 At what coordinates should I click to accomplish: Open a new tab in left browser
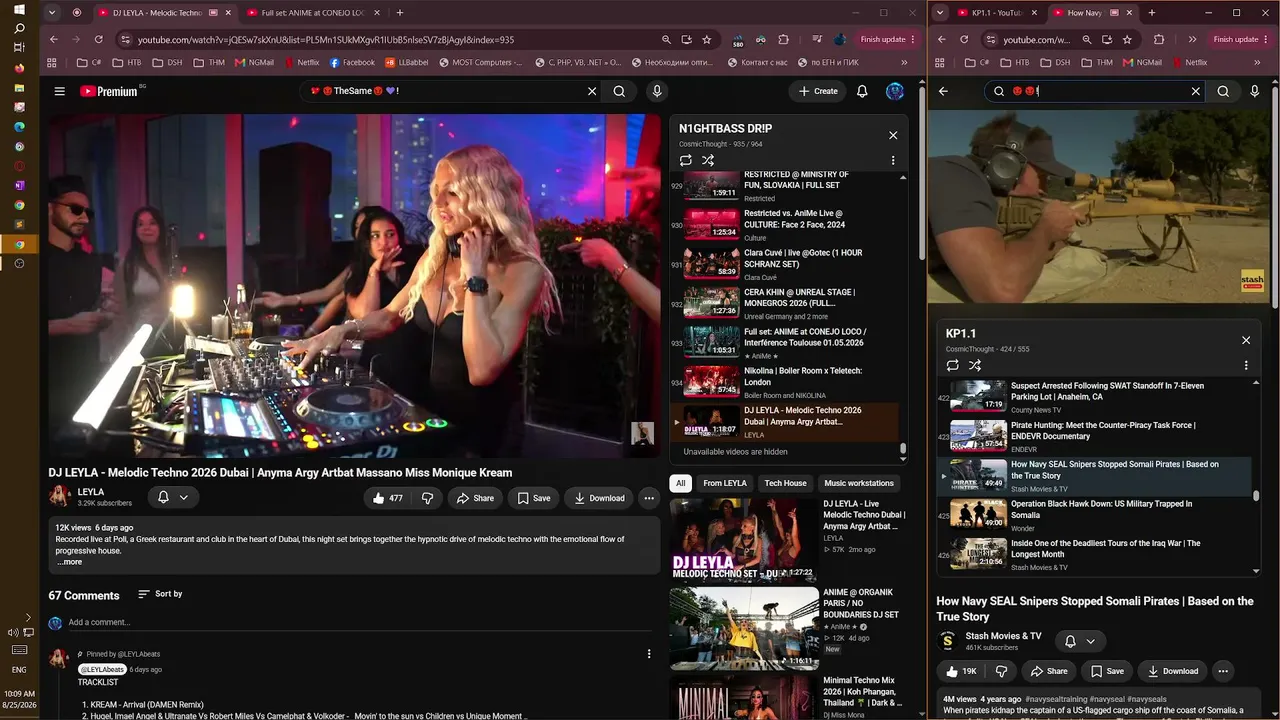[x=400, y=13]
